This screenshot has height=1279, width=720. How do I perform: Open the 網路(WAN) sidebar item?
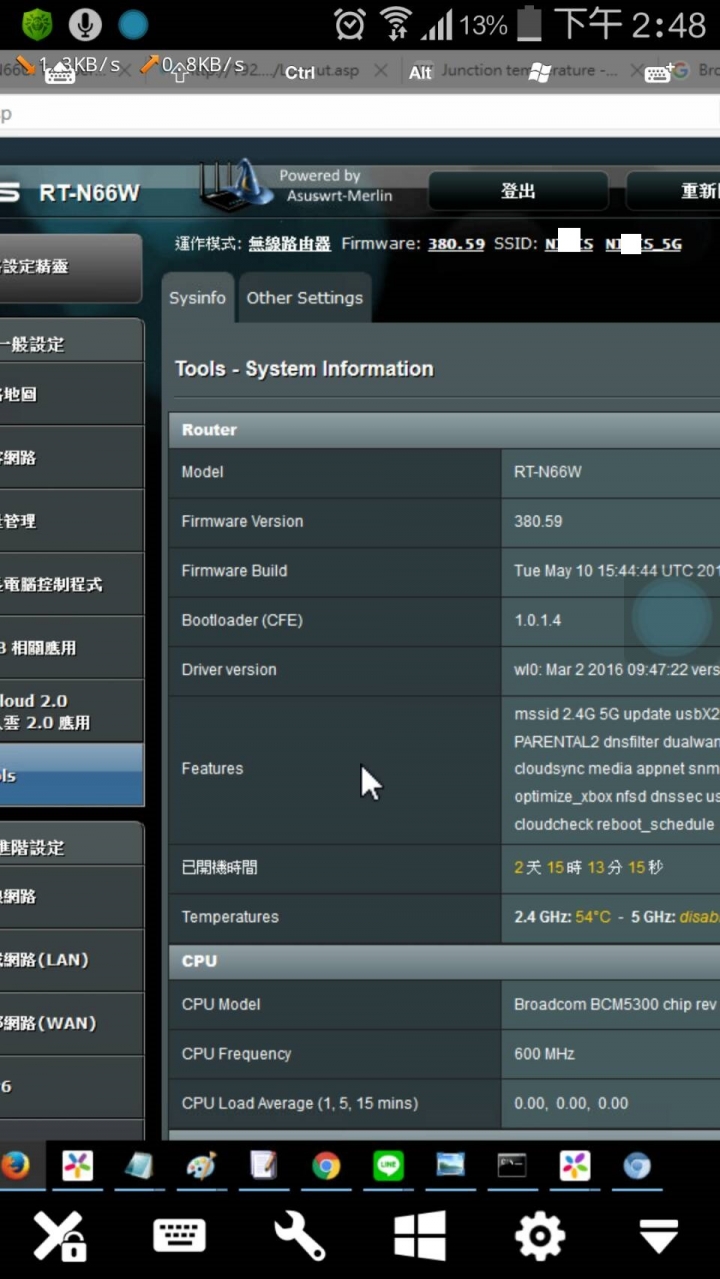click(71, 1023)
